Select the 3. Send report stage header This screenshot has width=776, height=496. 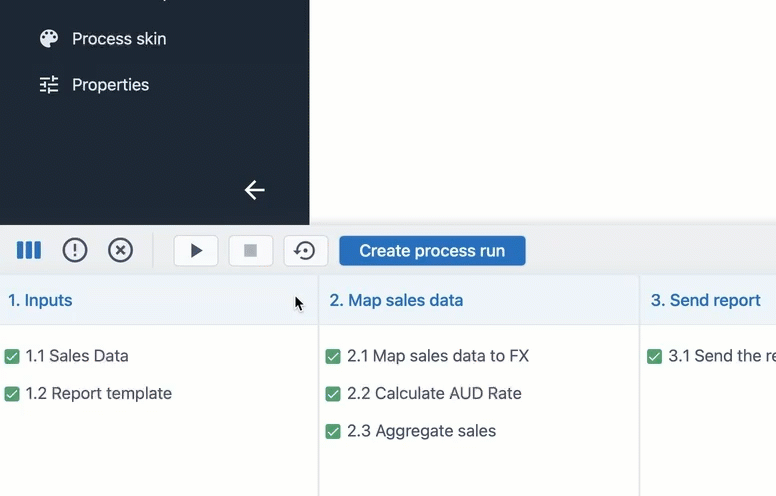click(705, 300)
